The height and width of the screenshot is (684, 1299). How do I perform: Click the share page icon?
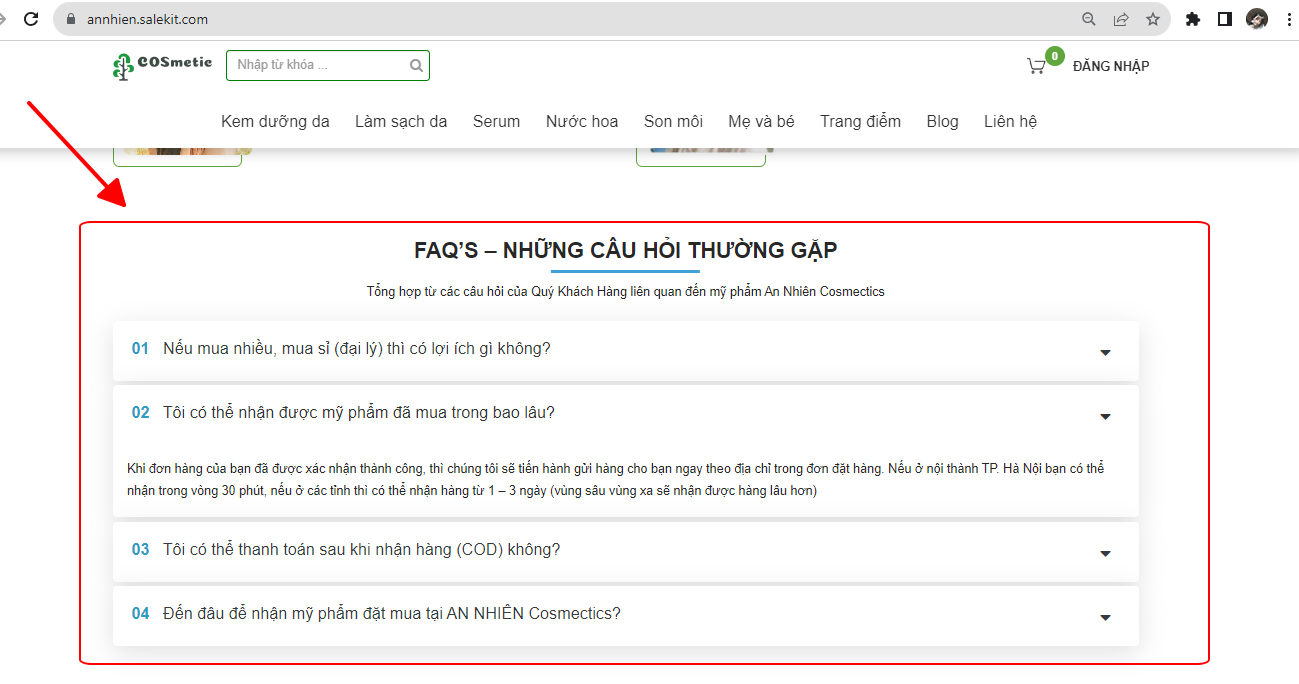point(1121,19)
